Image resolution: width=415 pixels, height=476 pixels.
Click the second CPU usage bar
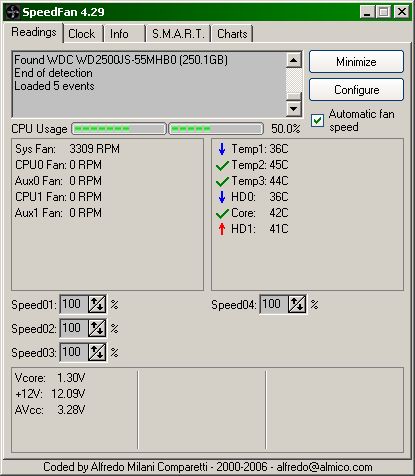216,129
